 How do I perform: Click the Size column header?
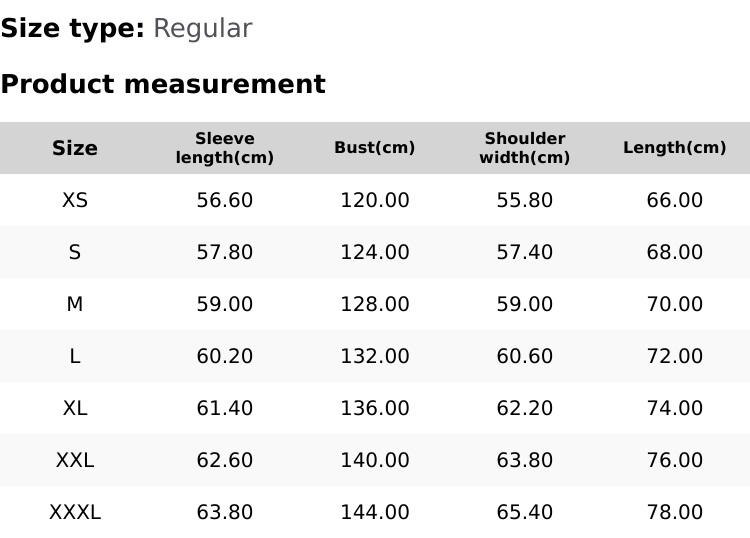click(x=75, y=148)
